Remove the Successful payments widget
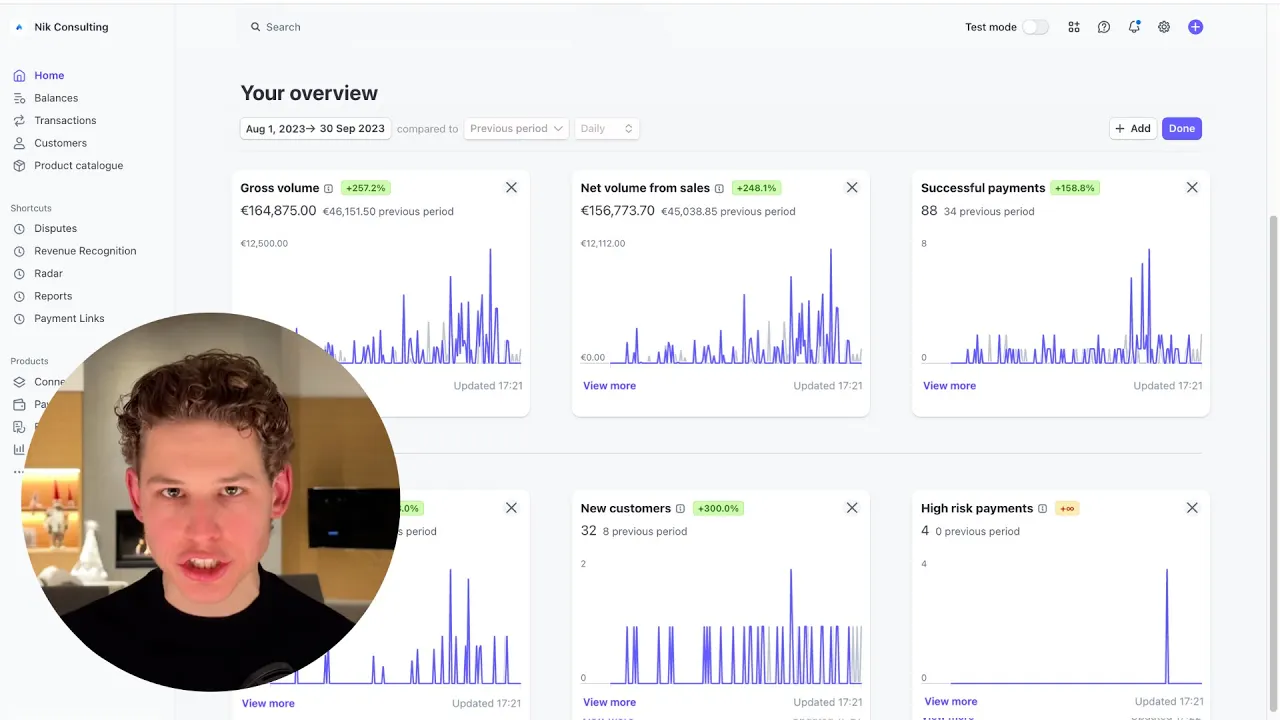 click(1192, 187)
